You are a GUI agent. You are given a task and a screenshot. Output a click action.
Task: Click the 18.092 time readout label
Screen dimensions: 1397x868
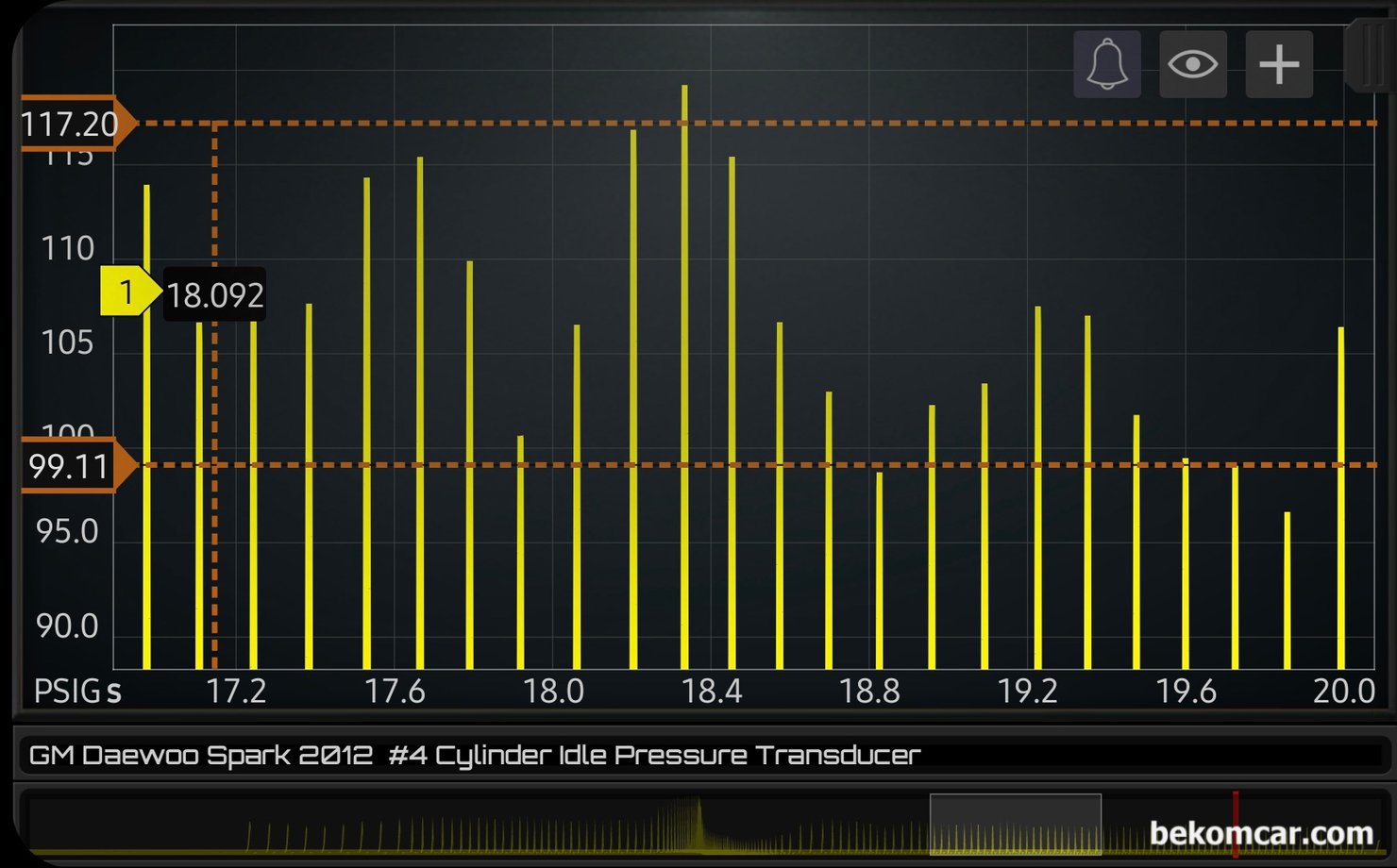[x=215, y=295]
